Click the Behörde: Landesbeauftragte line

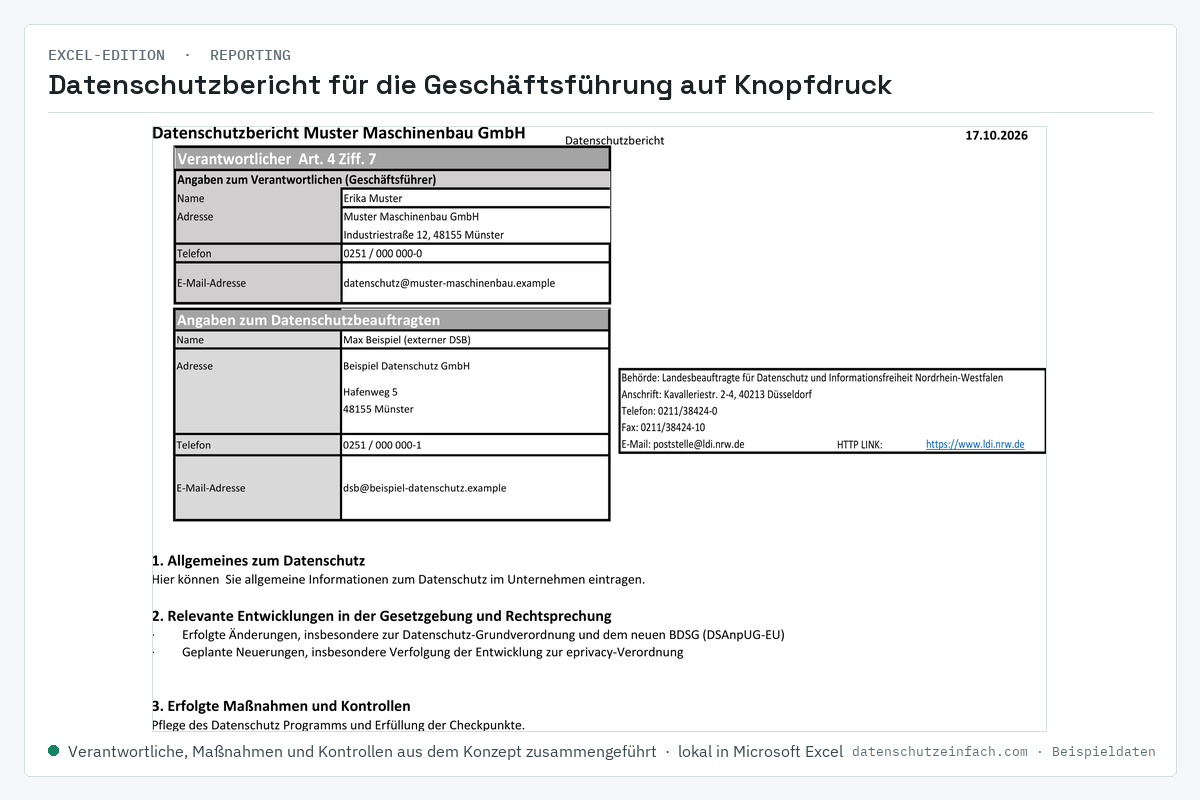click(x=812, y=378)
